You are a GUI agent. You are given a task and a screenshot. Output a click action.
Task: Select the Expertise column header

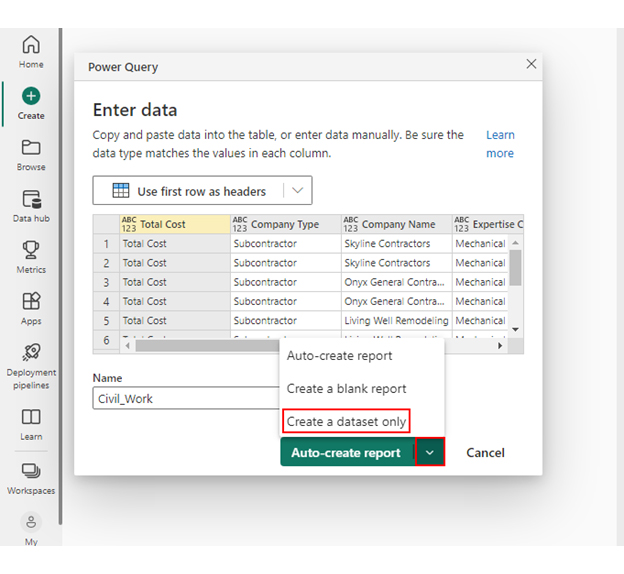point(488,224)
